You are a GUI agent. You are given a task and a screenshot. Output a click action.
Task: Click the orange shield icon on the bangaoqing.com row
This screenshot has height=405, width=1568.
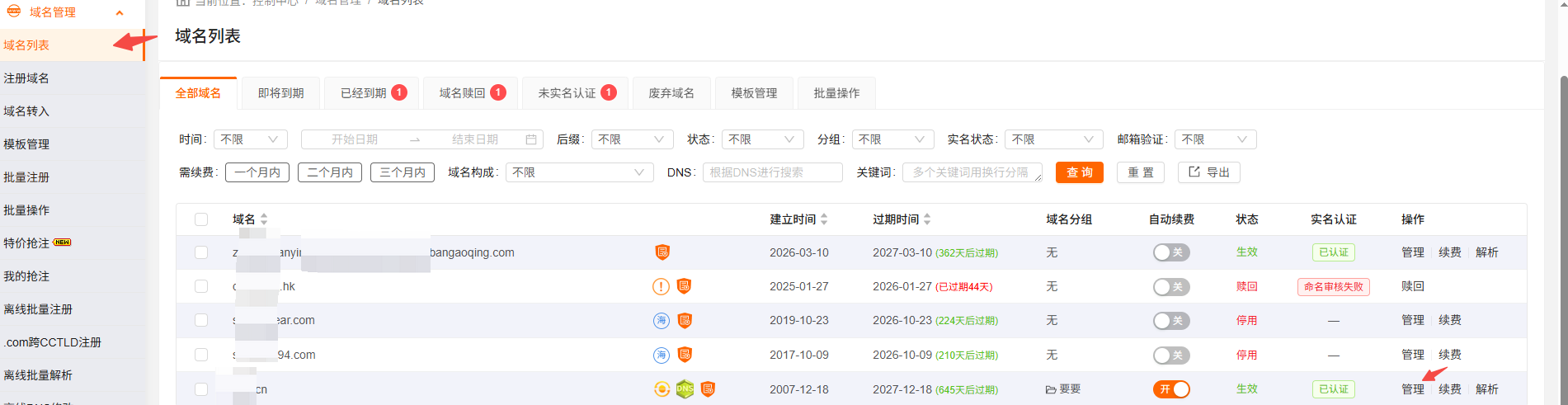(x=662, y=252)
